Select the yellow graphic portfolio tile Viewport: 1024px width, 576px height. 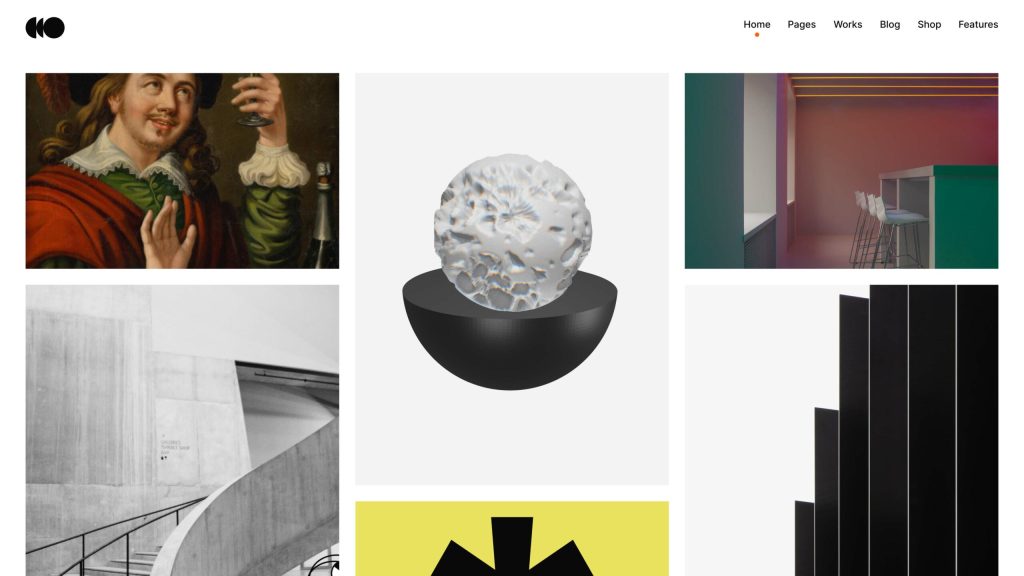[512, 539]
